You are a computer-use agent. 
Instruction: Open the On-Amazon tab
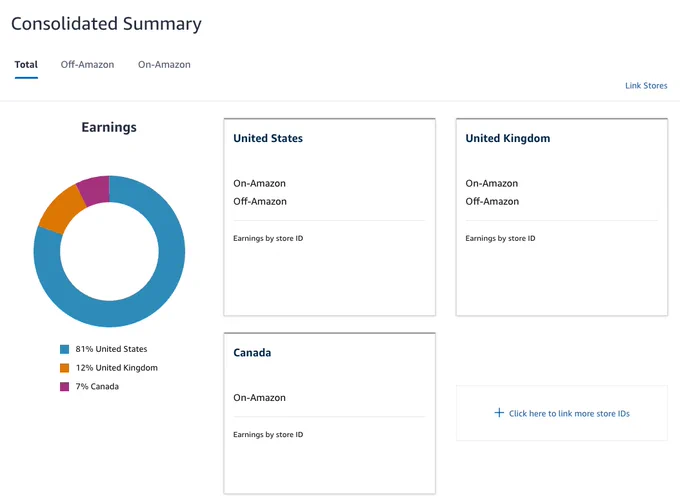(164, 65)
